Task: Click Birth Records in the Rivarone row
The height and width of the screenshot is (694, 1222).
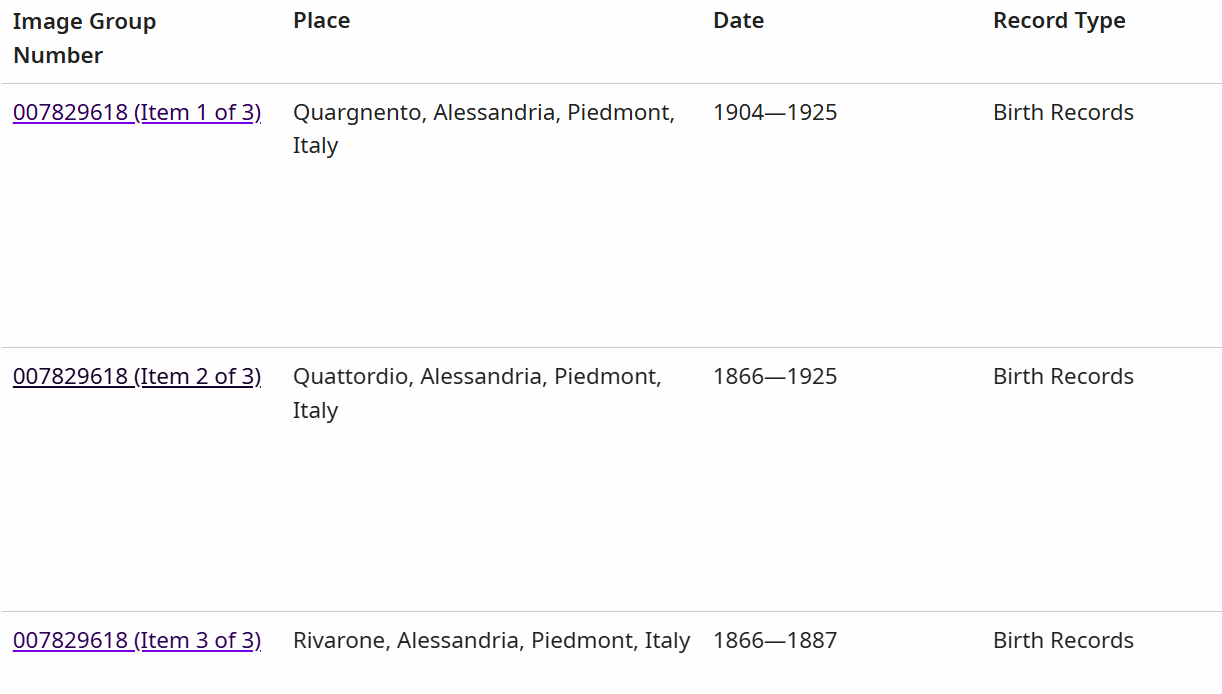Action: pyautogui.click(x=1063, y=640)
